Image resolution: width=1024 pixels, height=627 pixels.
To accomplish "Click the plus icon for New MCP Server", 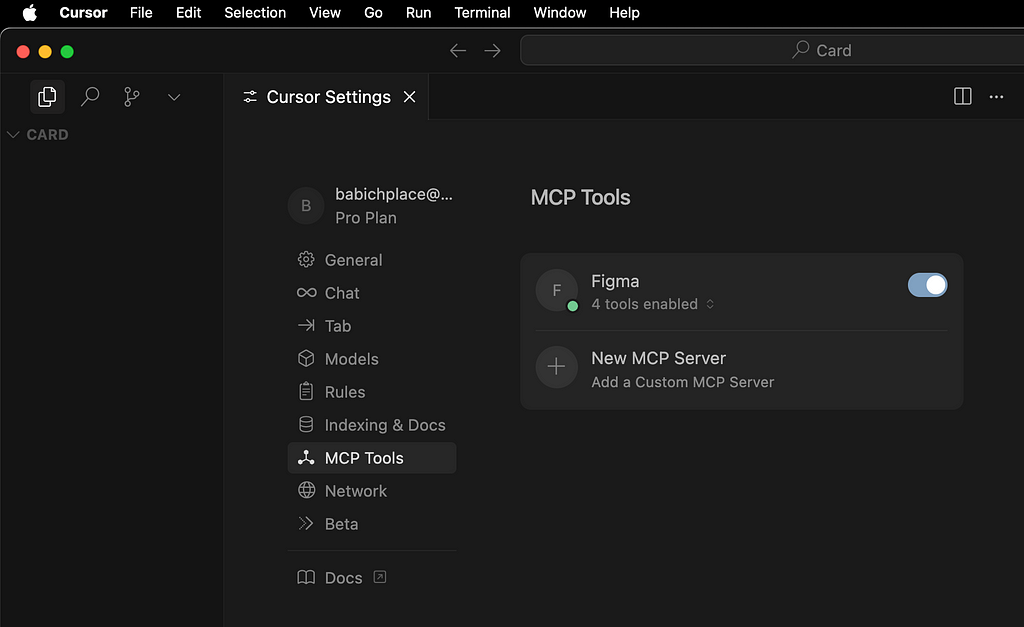I will pos(556,366).
